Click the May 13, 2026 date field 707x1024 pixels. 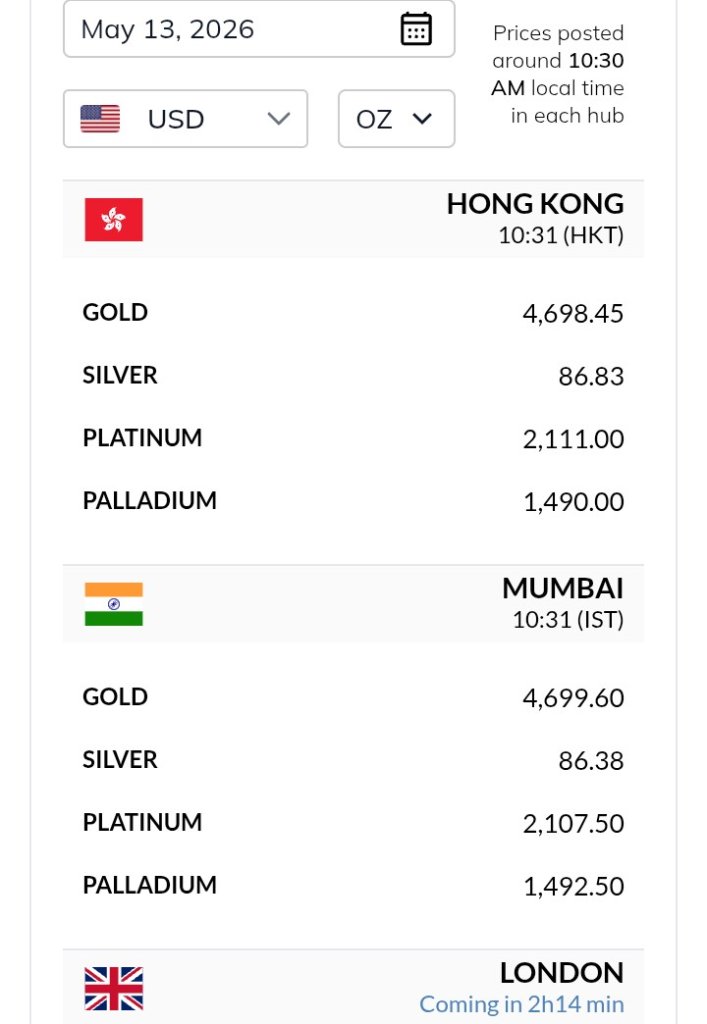pos(259,29)
